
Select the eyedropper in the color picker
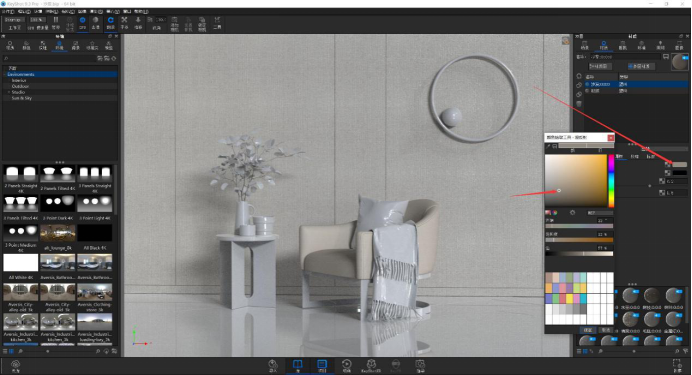[549, 146]
